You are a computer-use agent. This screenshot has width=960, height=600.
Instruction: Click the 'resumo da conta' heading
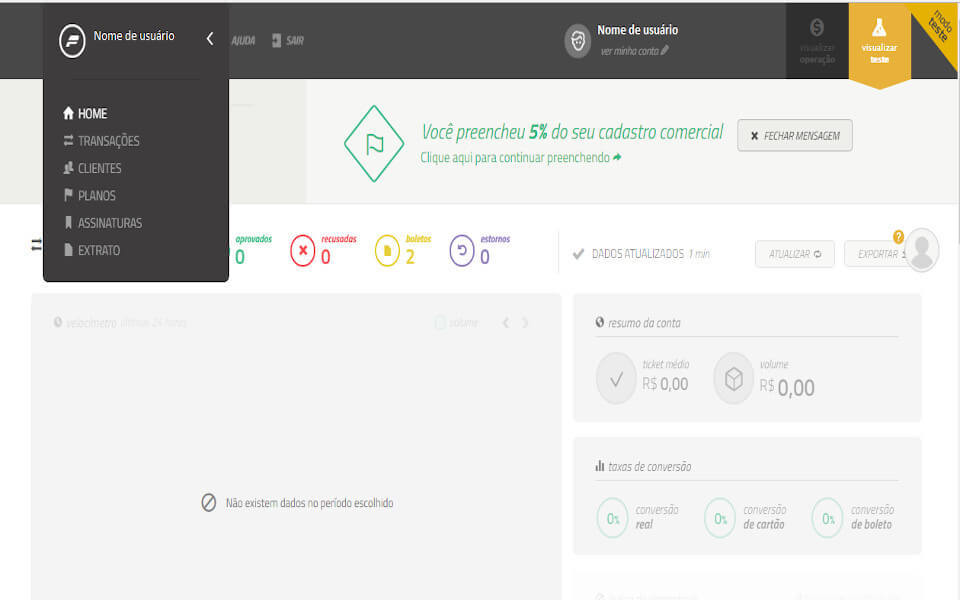coord(644,323)
